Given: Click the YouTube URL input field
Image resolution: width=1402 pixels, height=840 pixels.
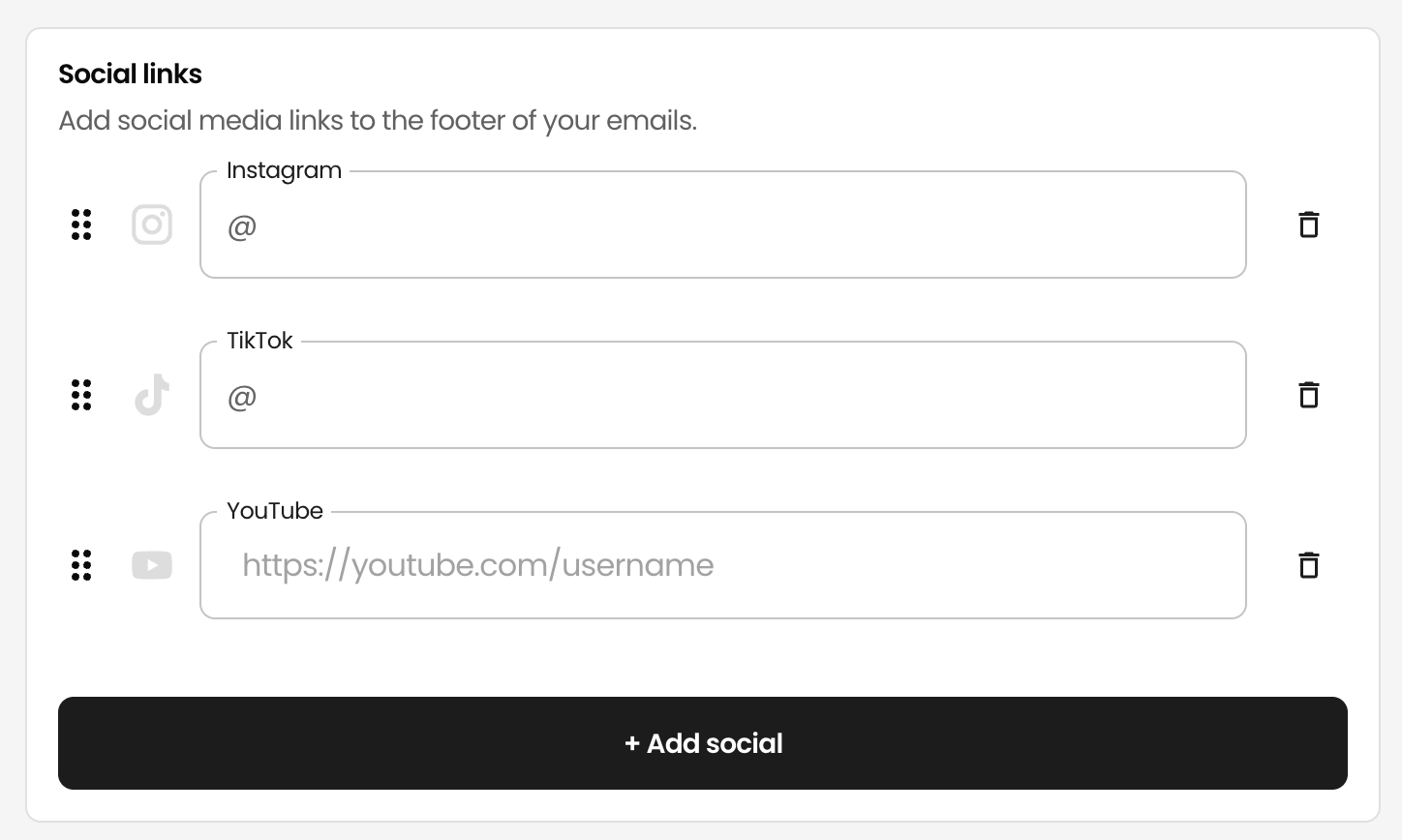Looking at the screenshot, I should click(x=722, y=565).
